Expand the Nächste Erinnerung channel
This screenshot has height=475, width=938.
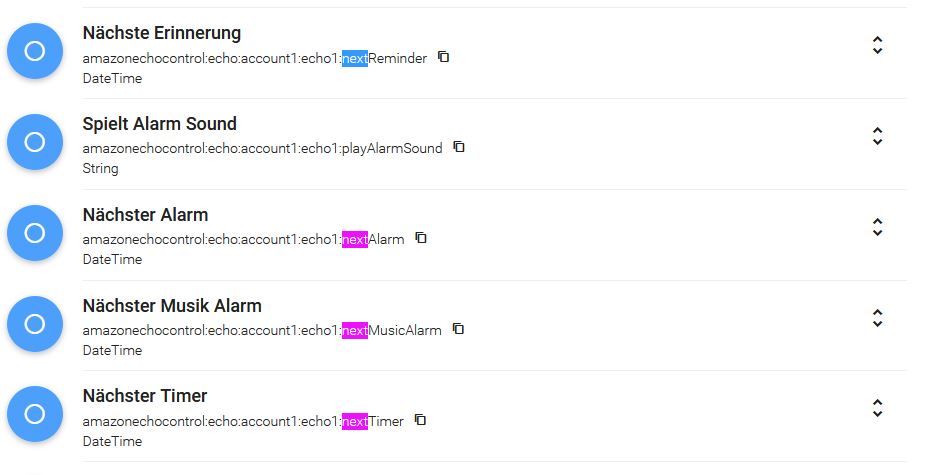tap(878, 45)
